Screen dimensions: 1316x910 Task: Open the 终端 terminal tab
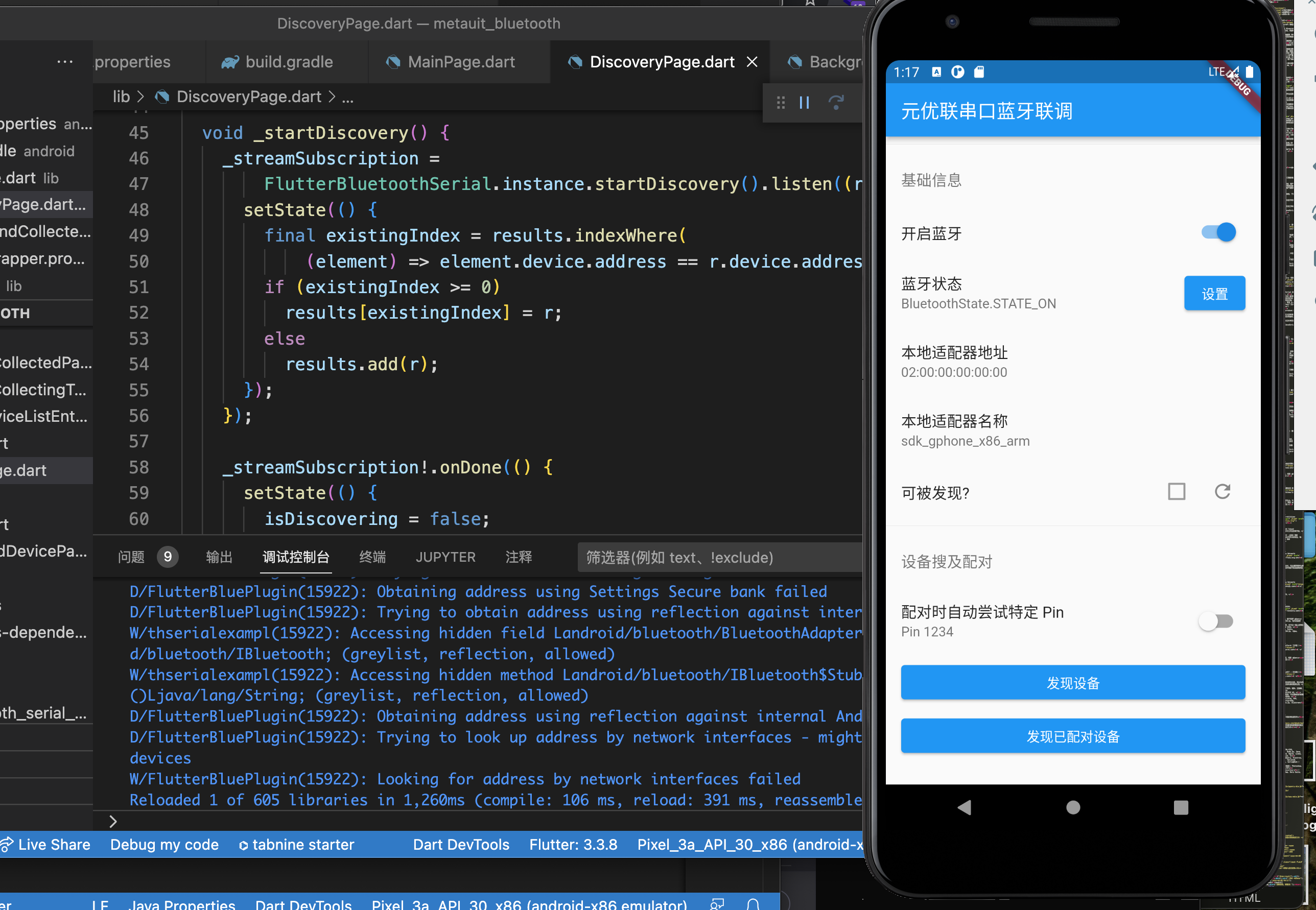click(x=372, y=557)
